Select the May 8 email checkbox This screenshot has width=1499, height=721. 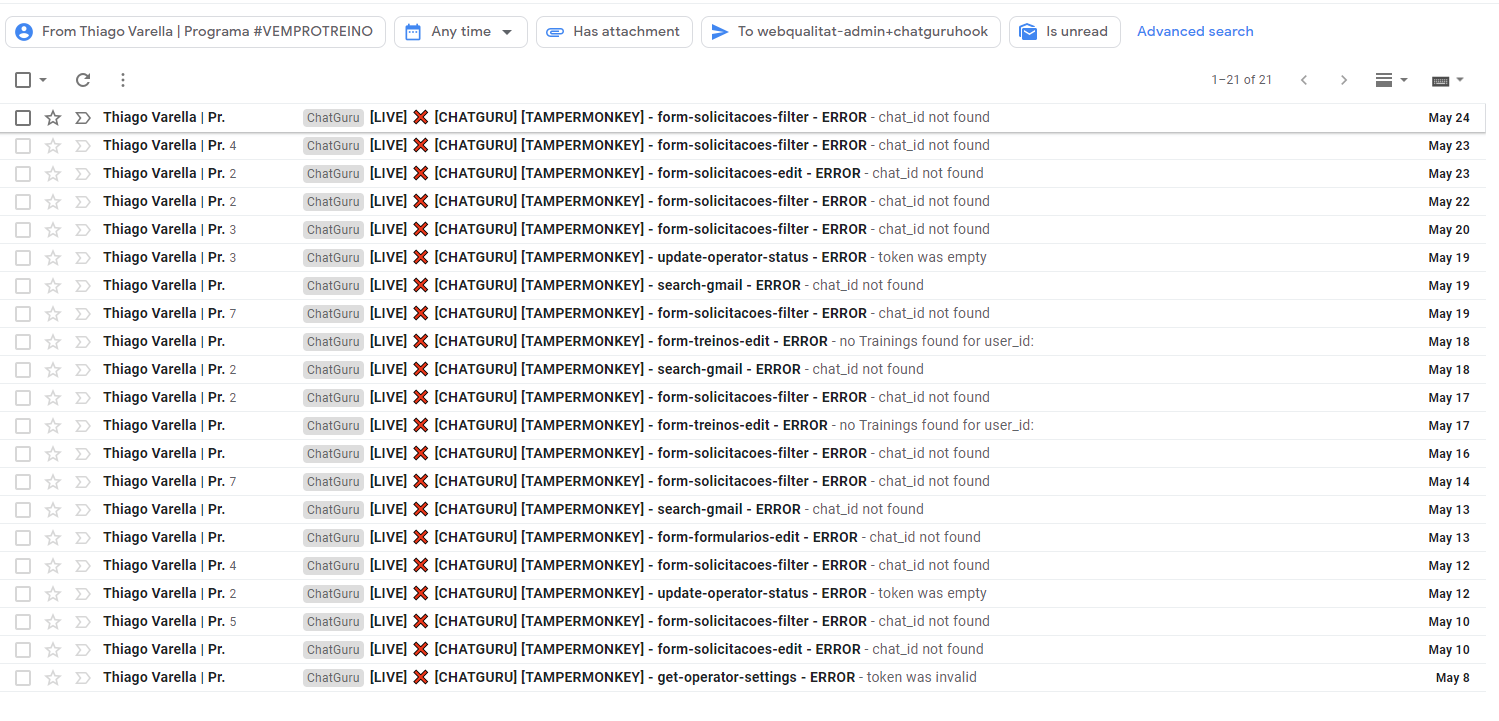click(23, 678)
